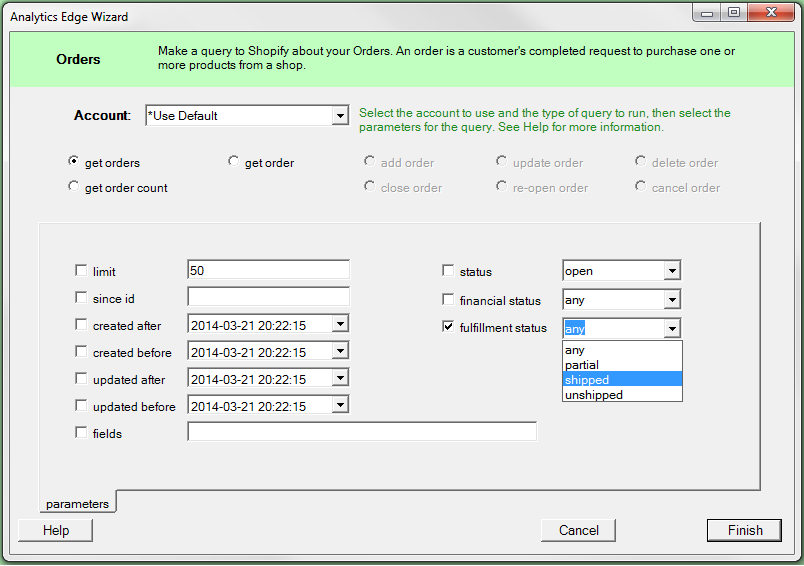
Task: Check the 'updated before' checkbox
Action: [x=81, y=406]
